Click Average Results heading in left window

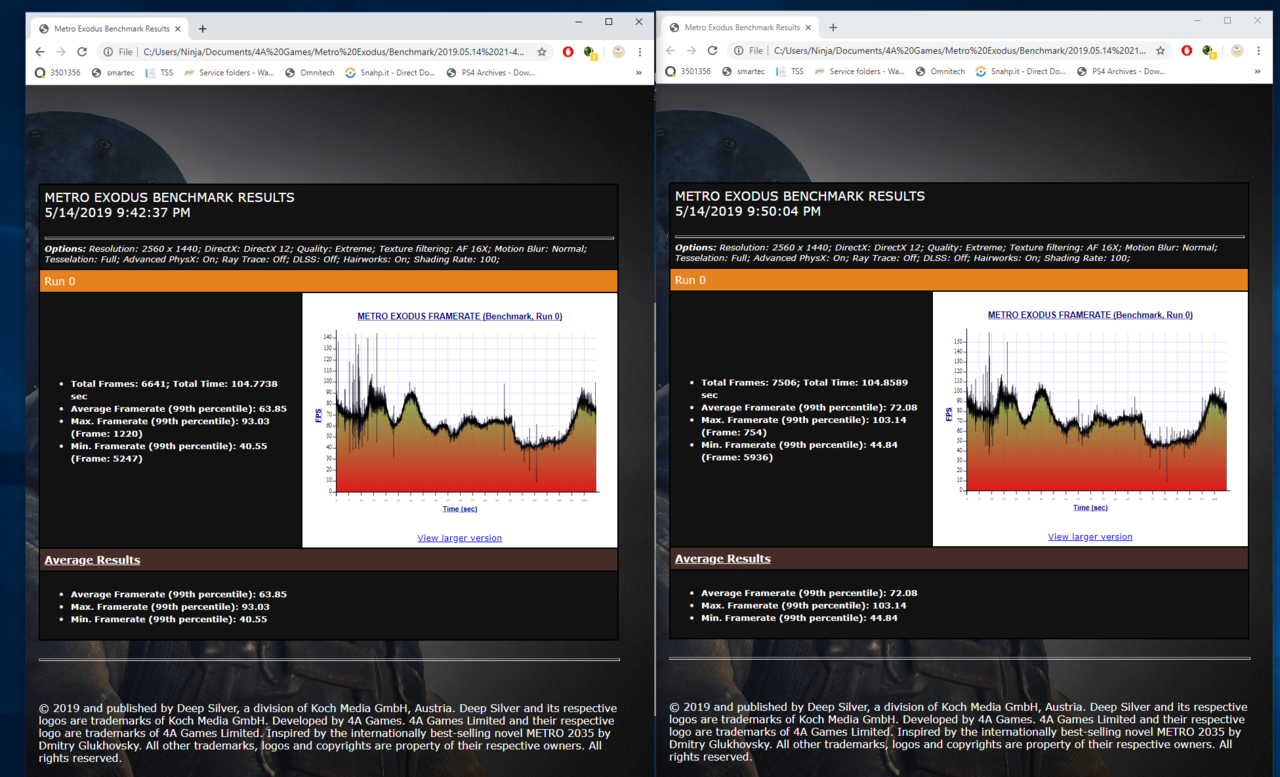tap(92, 560)
